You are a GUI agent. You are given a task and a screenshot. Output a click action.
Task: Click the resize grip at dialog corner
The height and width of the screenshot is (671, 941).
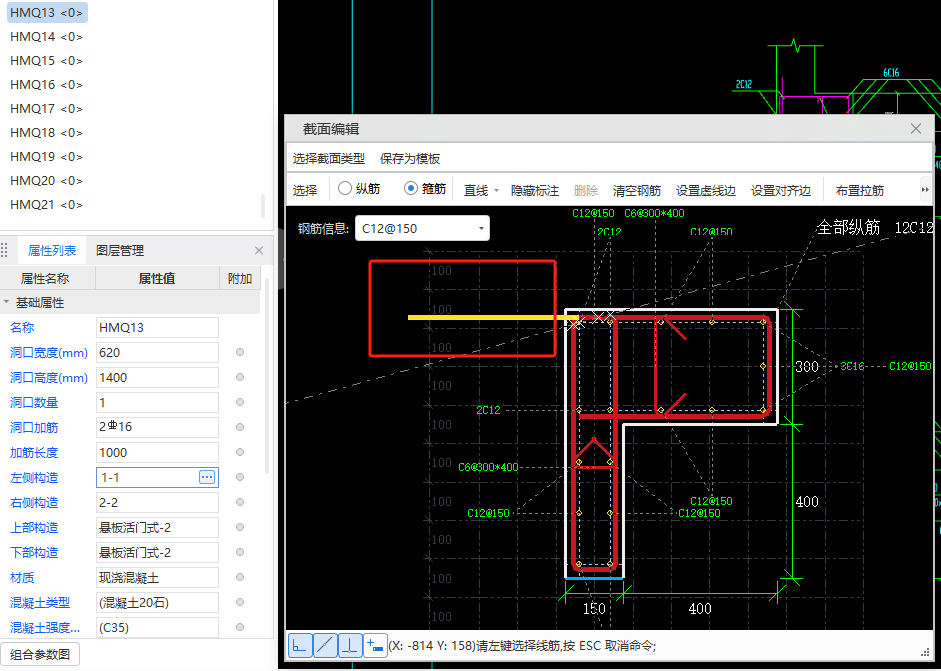pos(925,652)
